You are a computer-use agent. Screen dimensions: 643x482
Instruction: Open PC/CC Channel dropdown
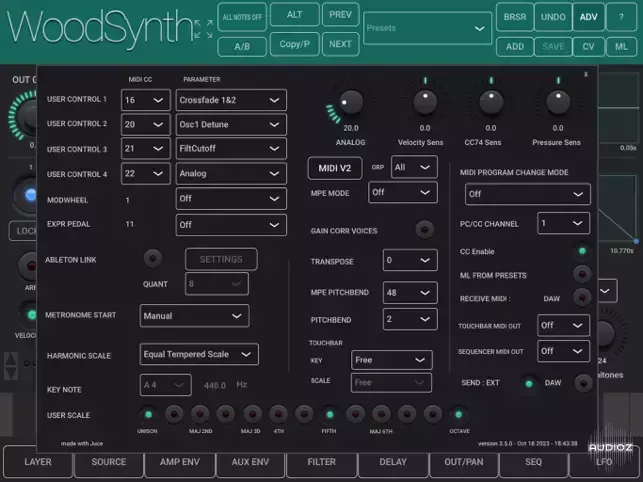click(x=563, y=224)
